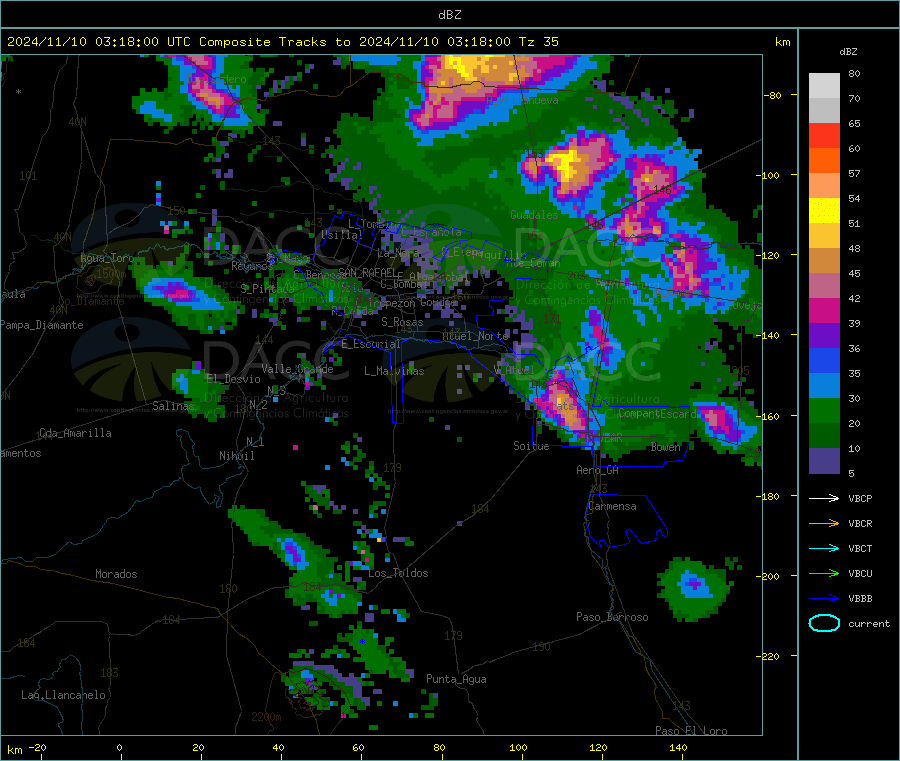Pick the light blue swatch above the 30 label
This screenshot has height=761, width=900.
point(824,386)
